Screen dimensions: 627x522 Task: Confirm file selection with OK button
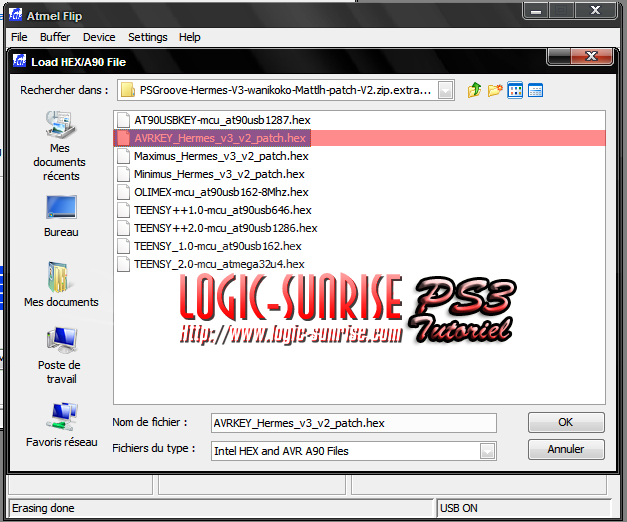pos(566,422)
